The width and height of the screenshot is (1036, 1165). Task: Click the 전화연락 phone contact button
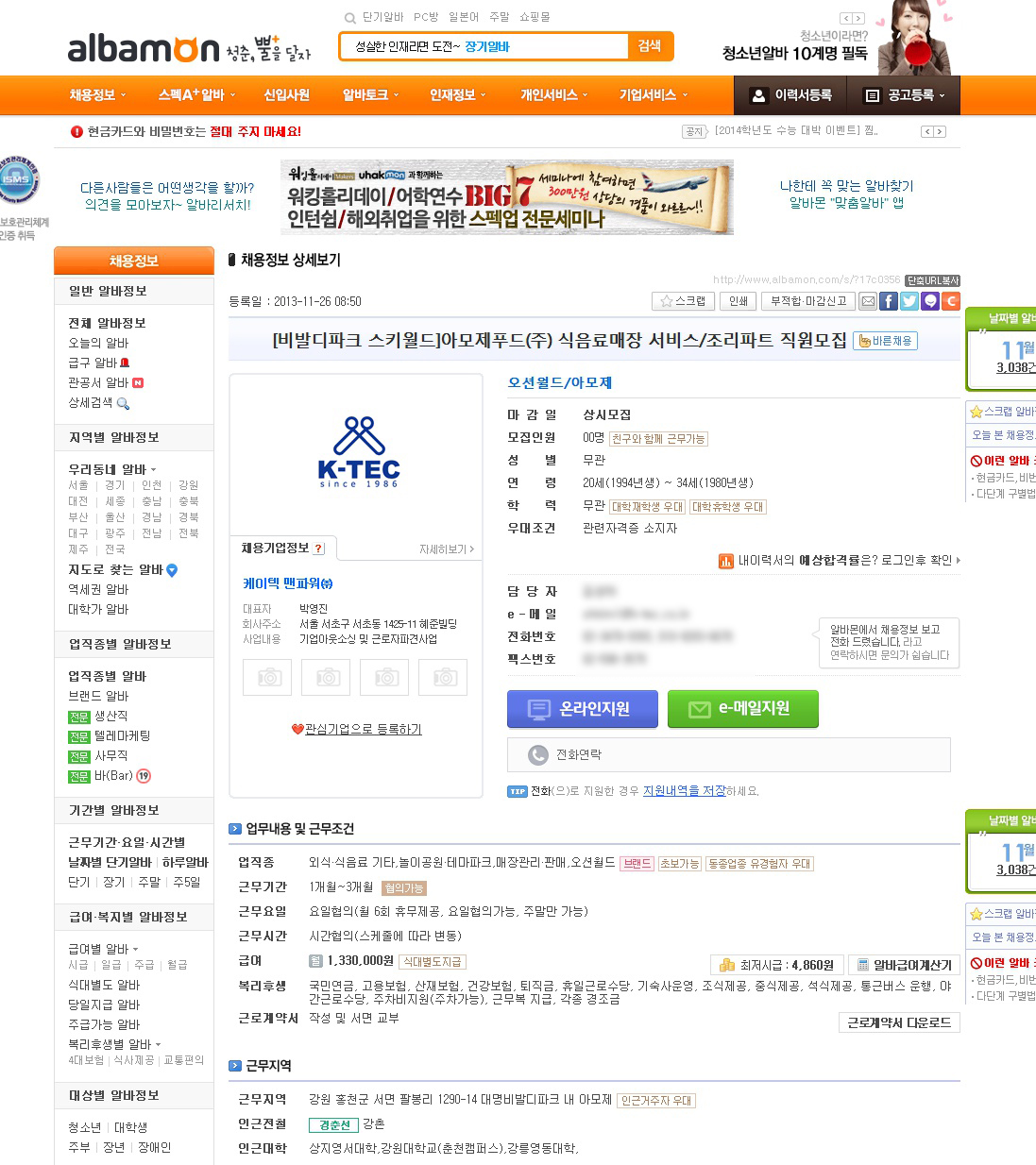(728, 754)
